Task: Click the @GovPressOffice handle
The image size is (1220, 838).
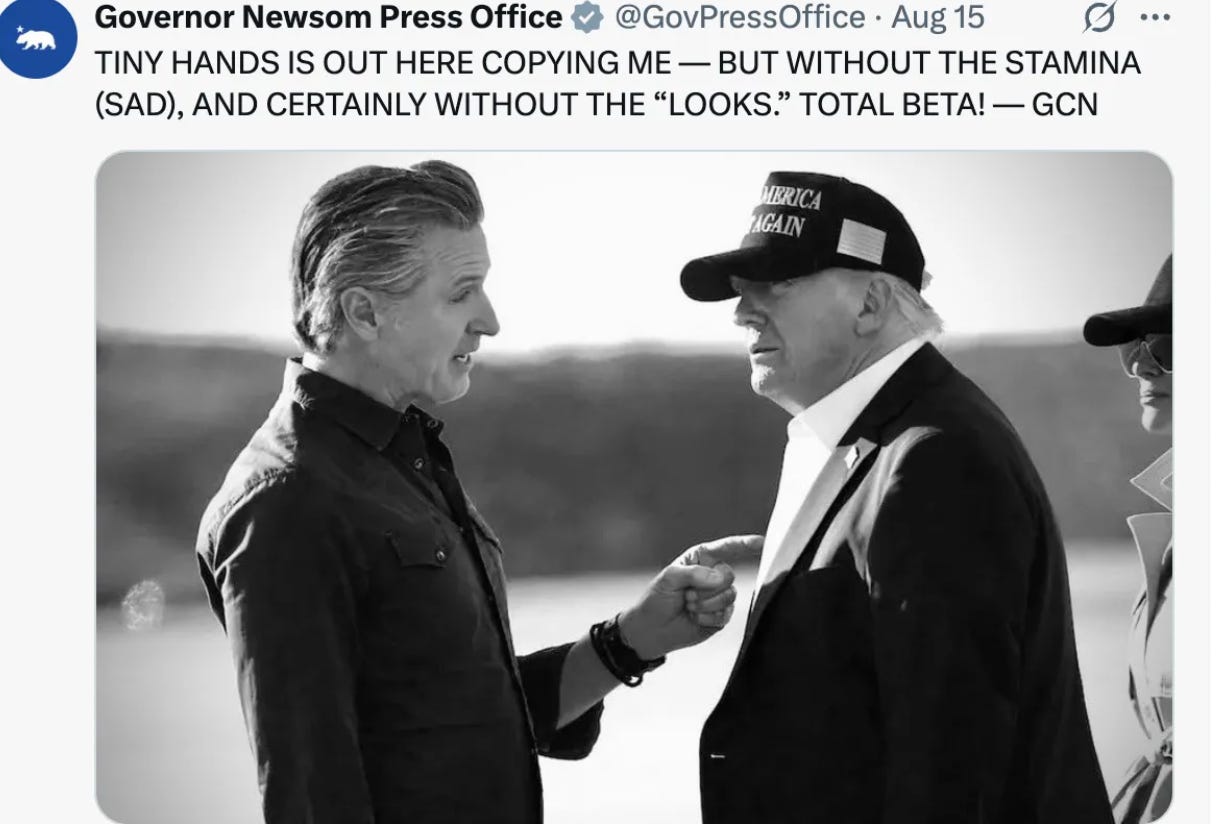Action: coord(738,17)
